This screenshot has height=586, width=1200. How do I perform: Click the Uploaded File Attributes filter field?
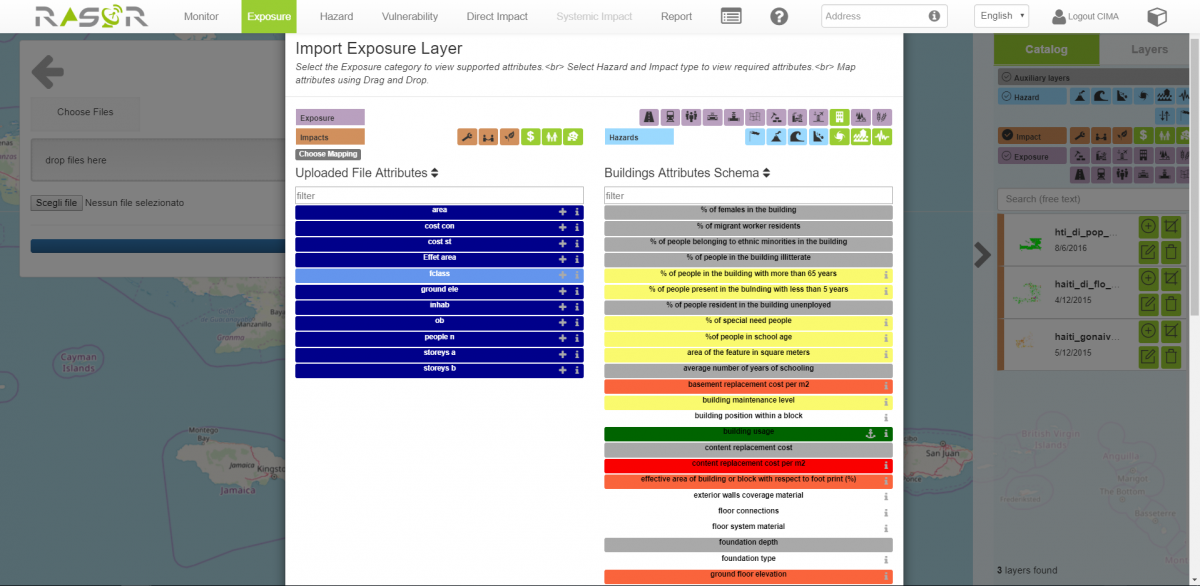(439, 196)
